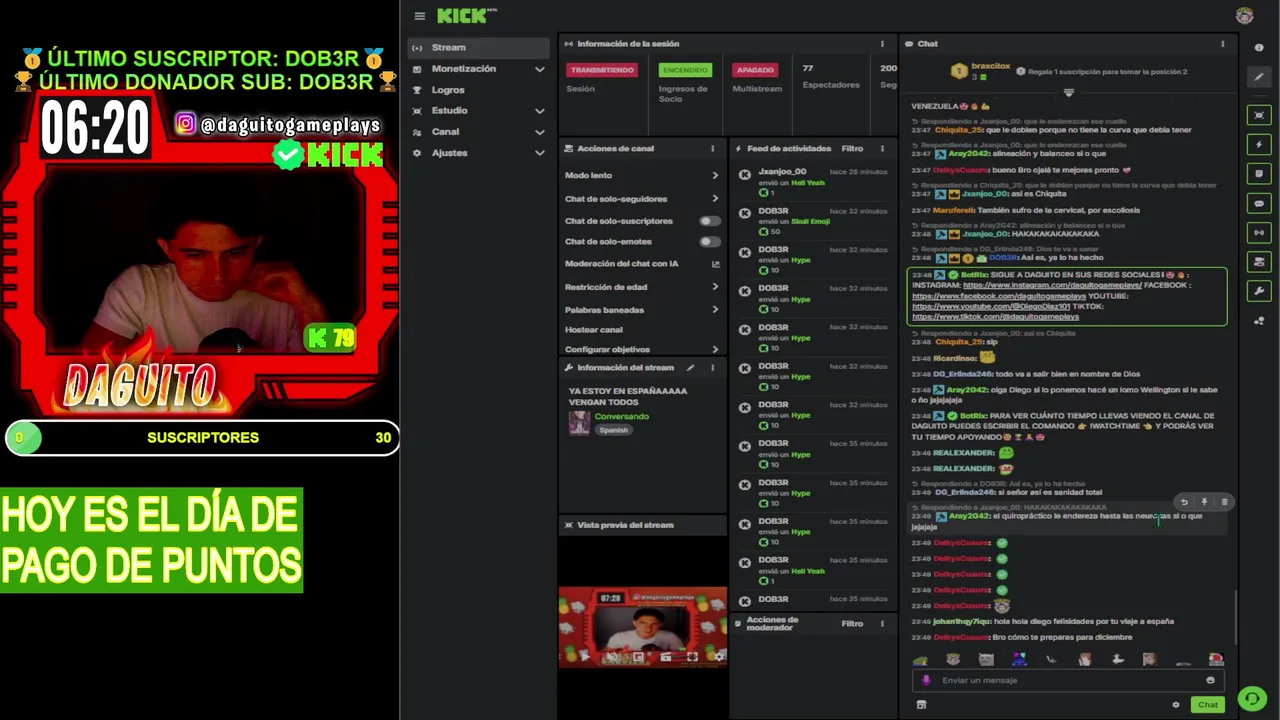Open the Chat panel options menu

1222,44
